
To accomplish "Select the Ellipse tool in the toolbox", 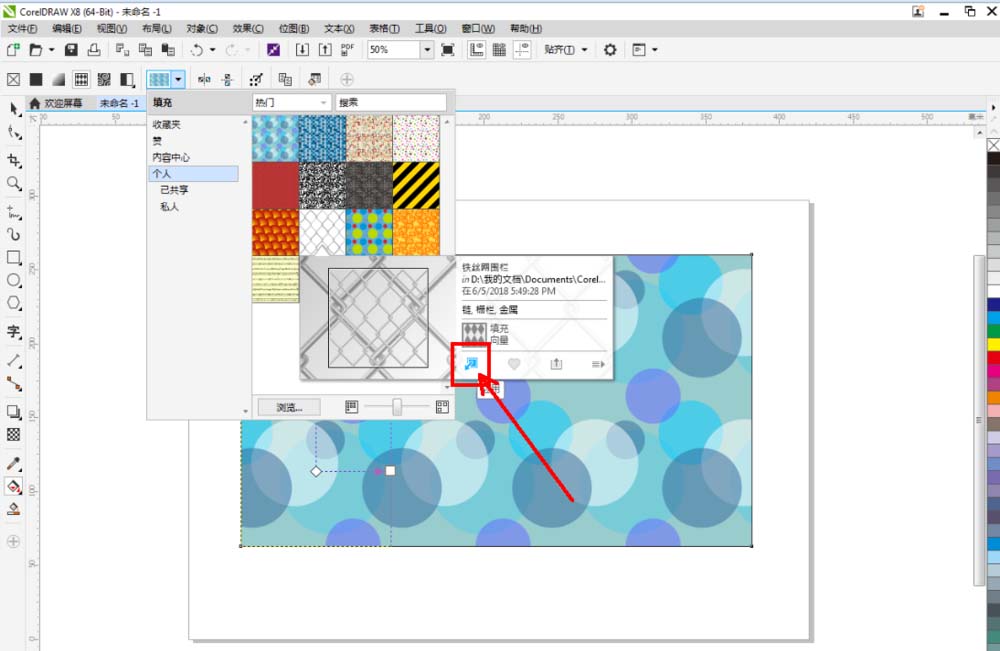I will (x=14, y=281).
